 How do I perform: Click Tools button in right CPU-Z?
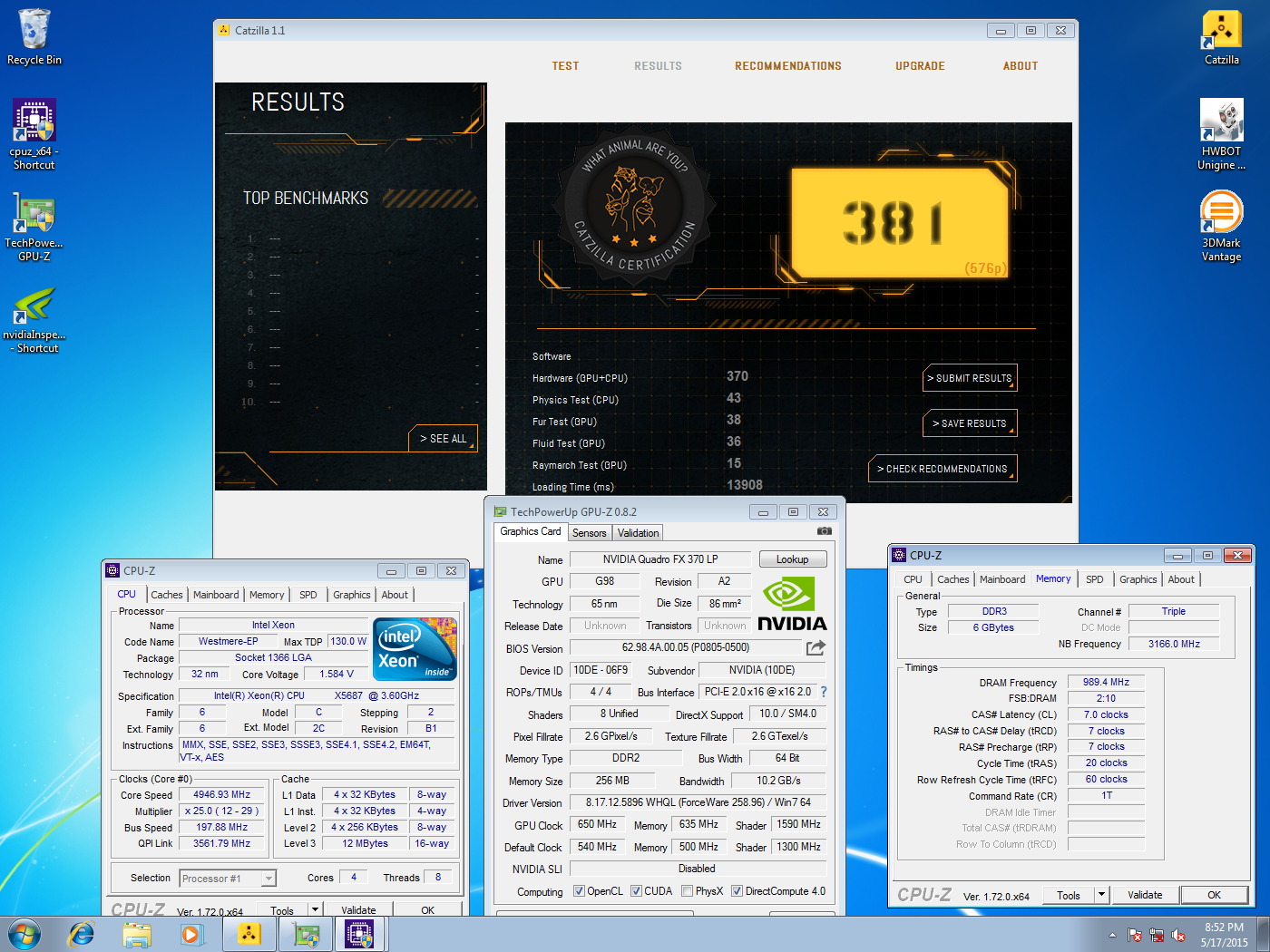pyautogui.click(x=1069, y=895)
